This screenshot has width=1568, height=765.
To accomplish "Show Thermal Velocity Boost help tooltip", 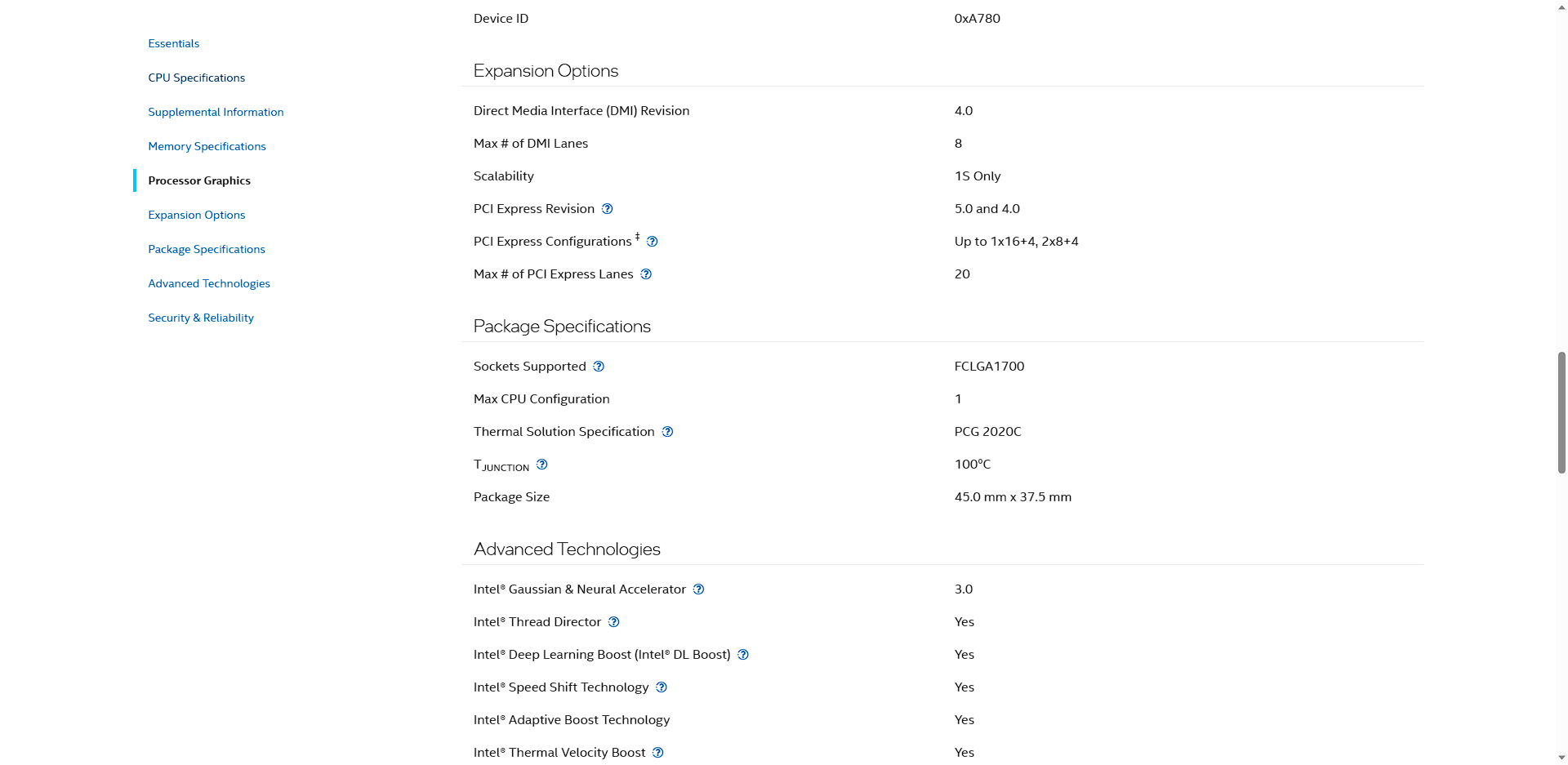I will [657, 753].
